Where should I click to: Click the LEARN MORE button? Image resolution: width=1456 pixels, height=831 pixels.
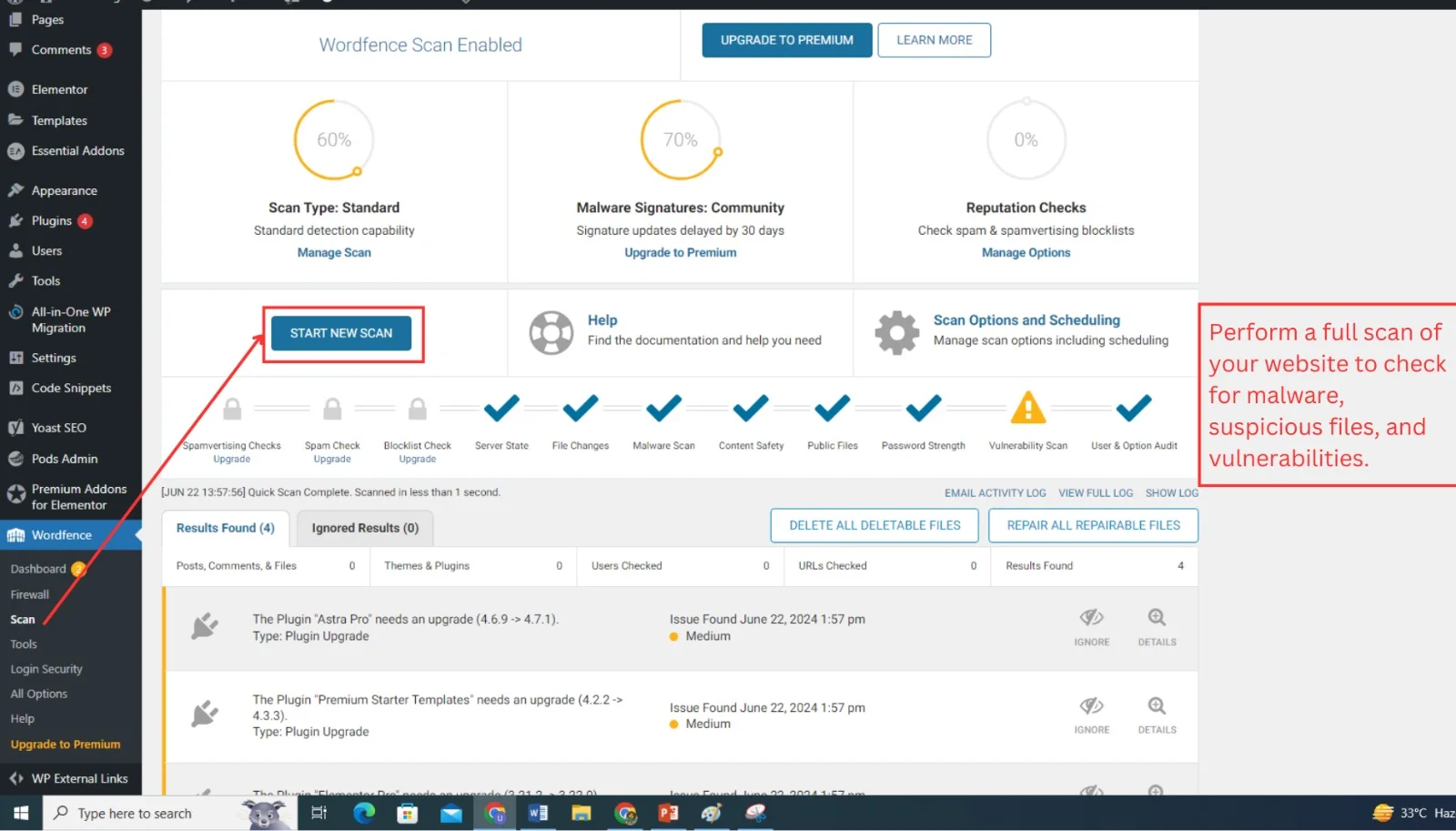(x=935, y=40)
